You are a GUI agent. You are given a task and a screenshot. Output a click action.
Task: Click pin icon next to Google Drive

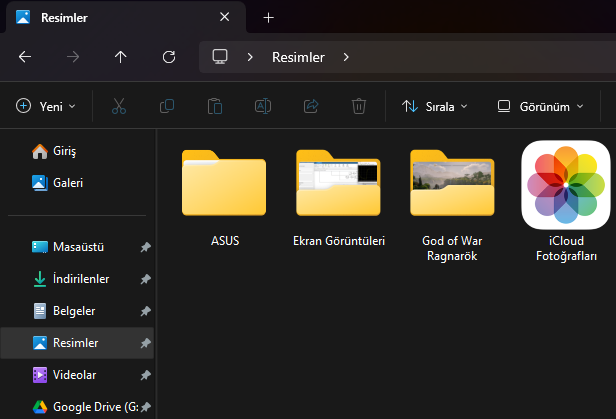[x=146, y=407]
